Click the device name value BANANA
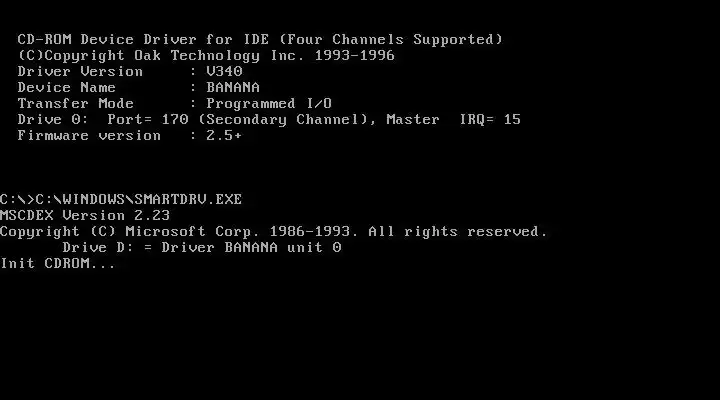The height and width of the screenshot is (400, 720). pos(233,87)
